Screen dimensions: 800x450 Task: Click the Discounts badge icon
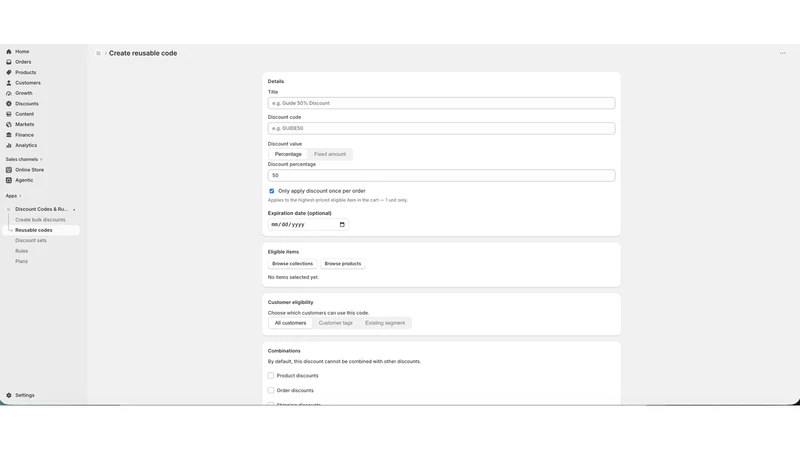click(x=9, y=104)
